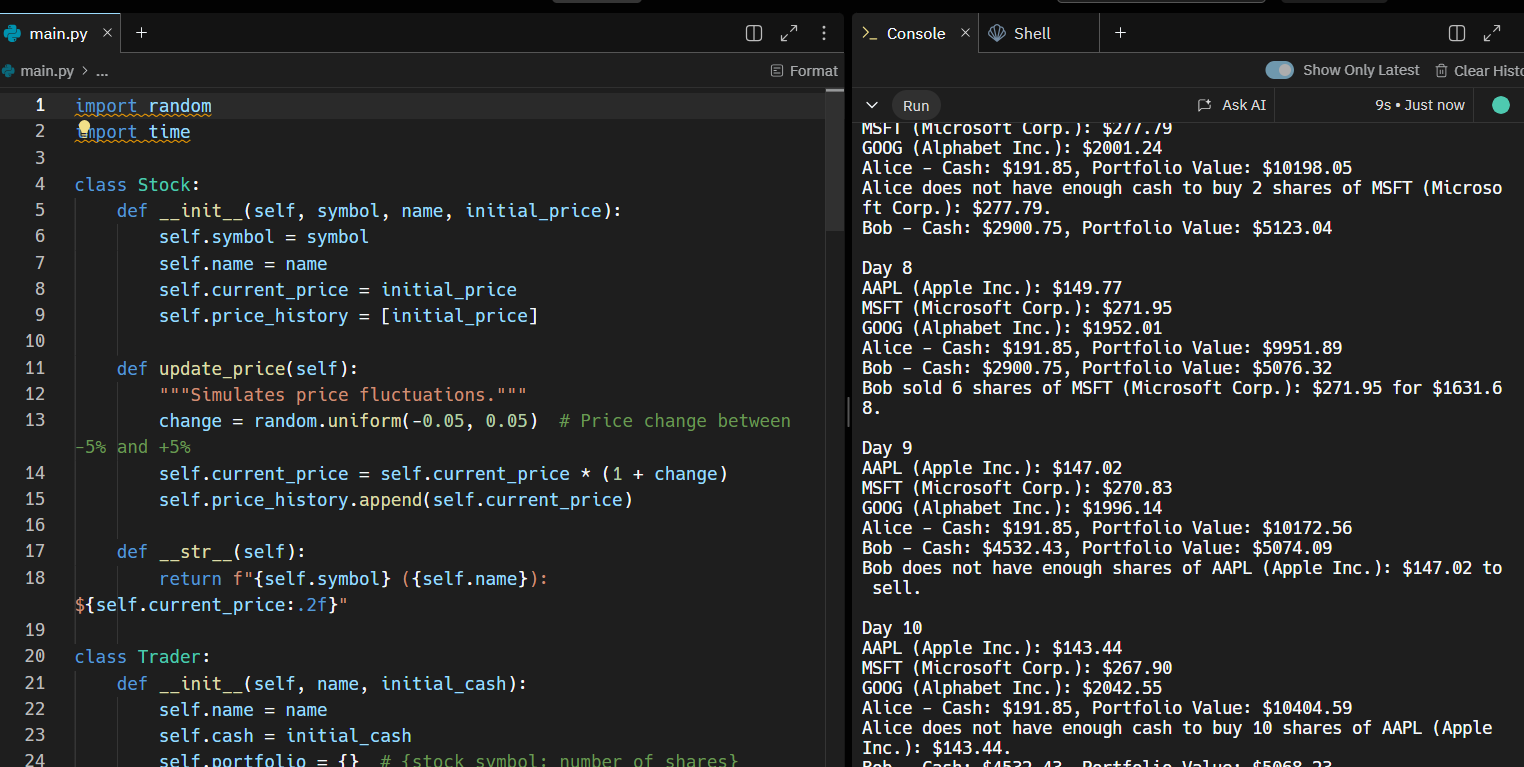
Task: Expand the breadcrumb ellipsis after main.py
Action: [x=102, y=71]
